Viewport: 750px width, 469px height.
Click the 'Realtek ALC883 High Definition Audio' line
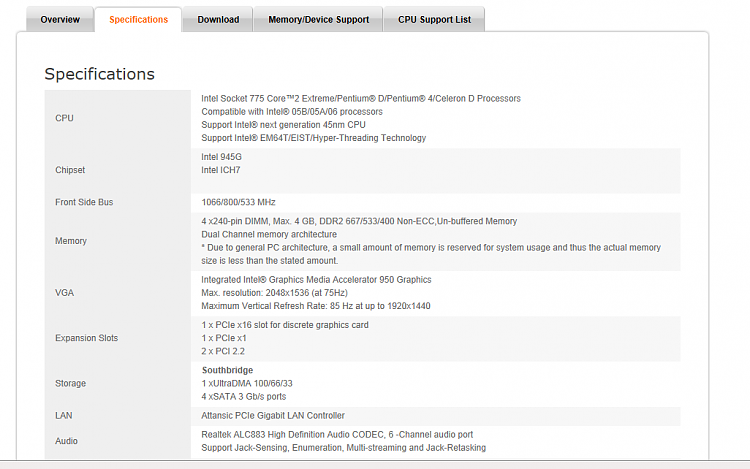point(337,435)
